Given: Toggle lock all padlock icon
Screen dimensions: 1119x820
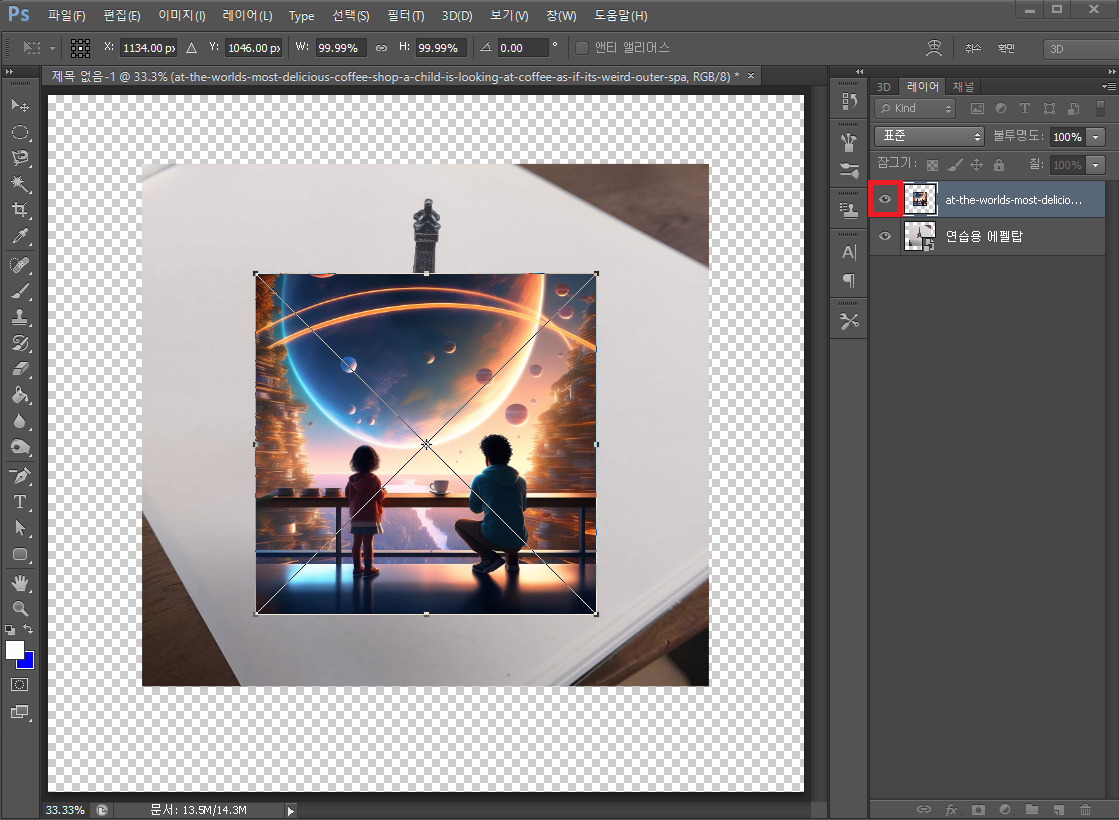Looking at the screenshot, I should (999, 165).
